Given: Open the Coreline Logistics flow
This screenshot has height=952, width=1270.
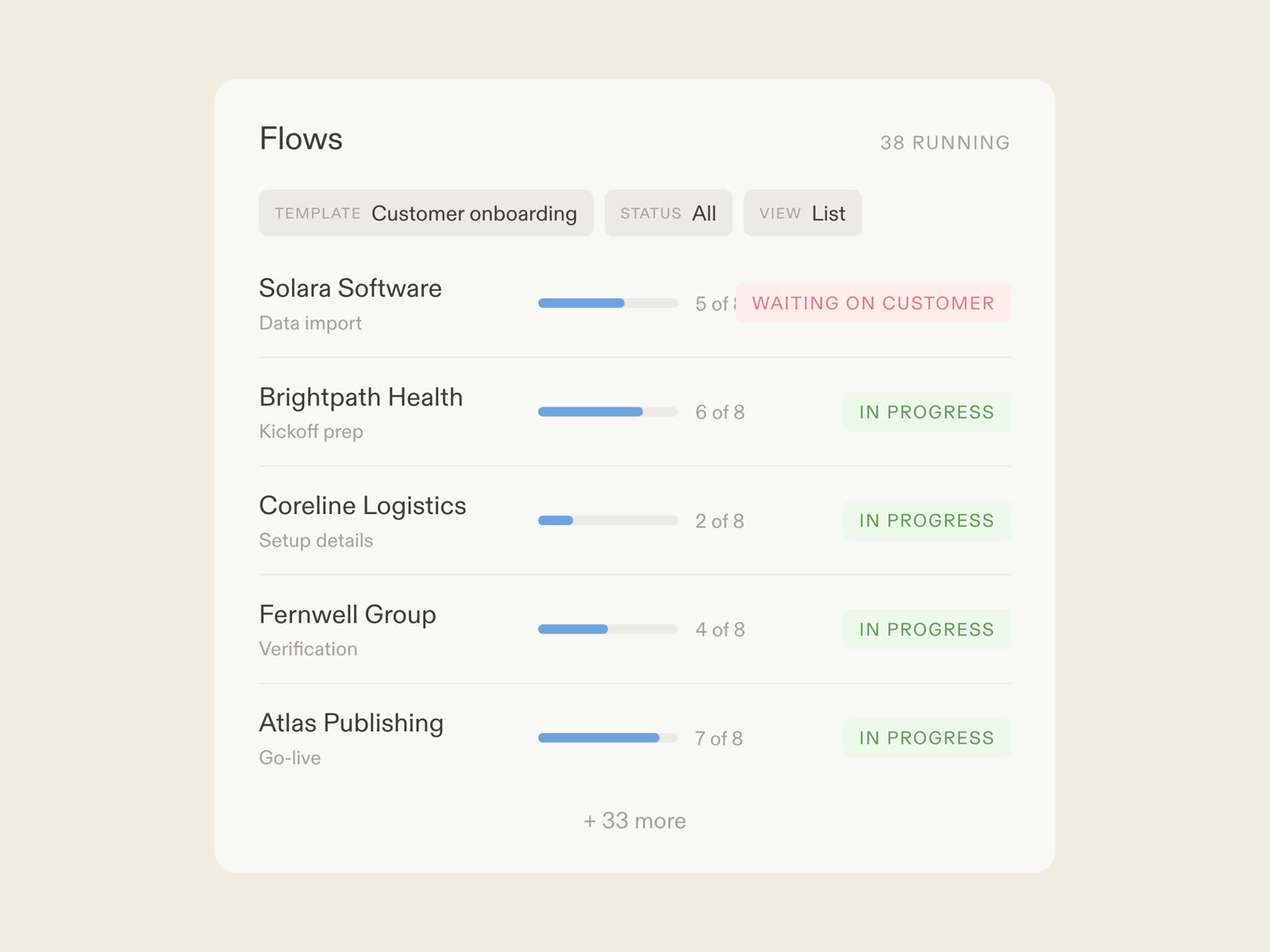Looking at the screenshot, I should (x=635, y=520).
